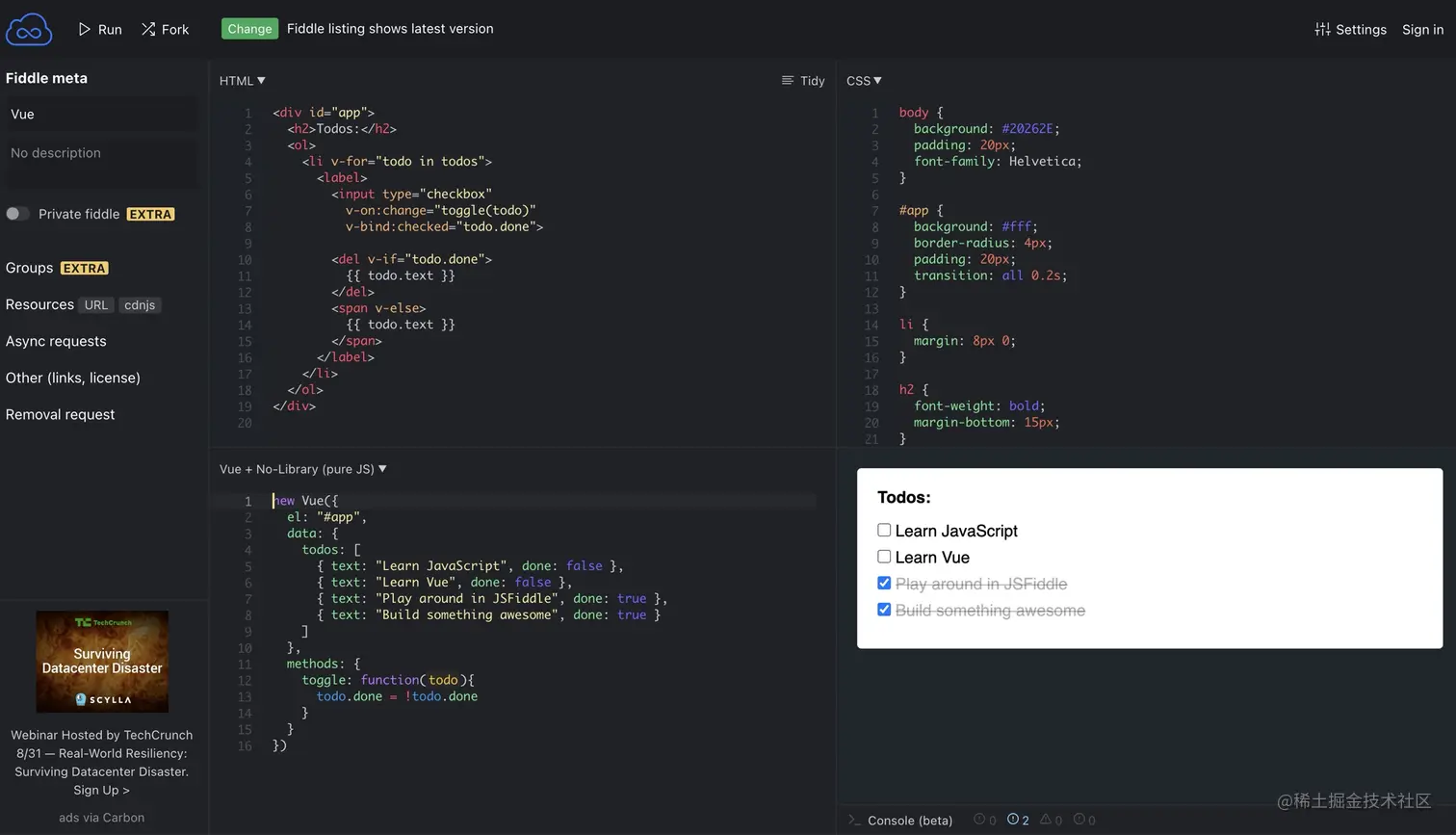This screenshot has width=1456, height=835.
Task: Open the HTML panel dropdown
Action: pyautogui.click(x=242, y=81)
